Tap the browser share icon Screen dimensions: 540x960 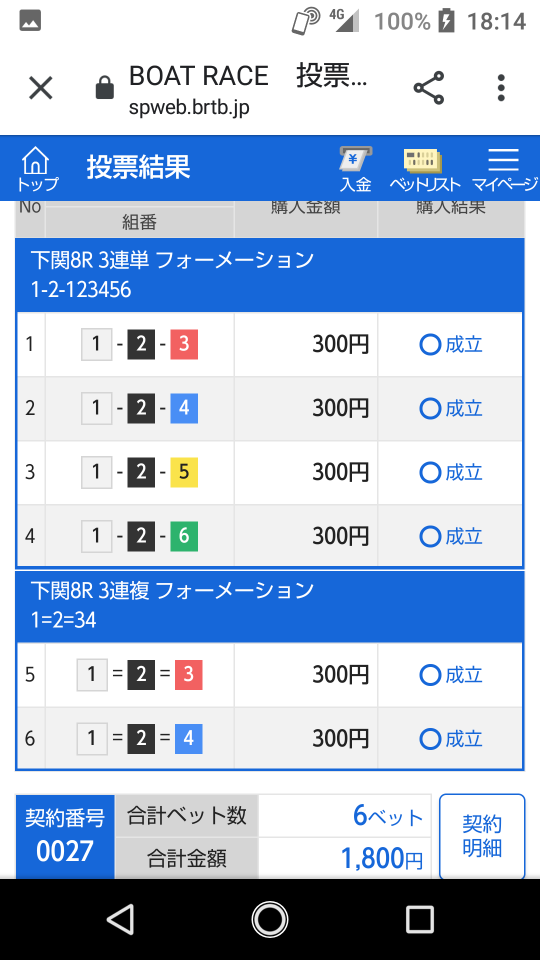(x=429, y=88)
